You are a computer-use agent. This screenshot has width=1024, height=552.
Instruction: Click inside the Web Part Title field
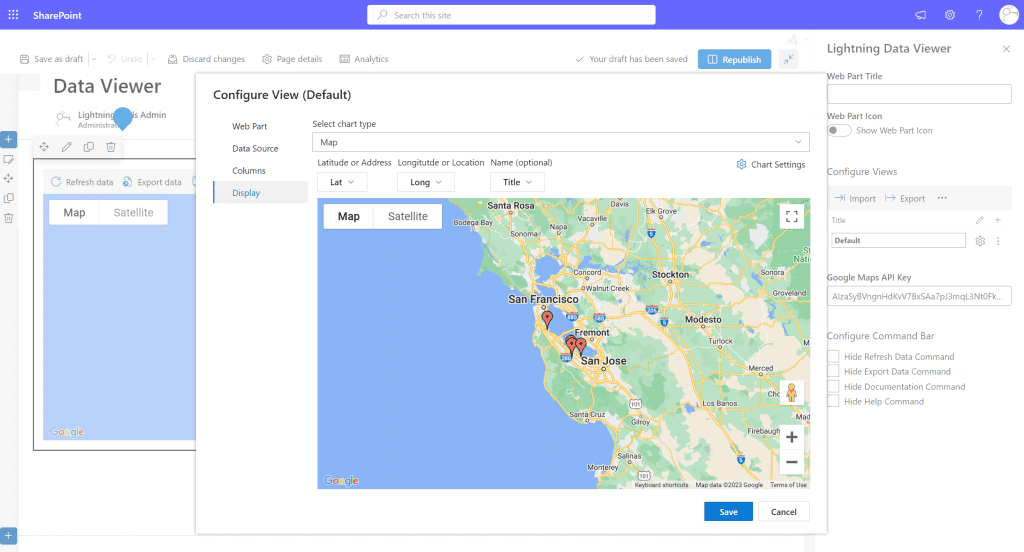919,94
